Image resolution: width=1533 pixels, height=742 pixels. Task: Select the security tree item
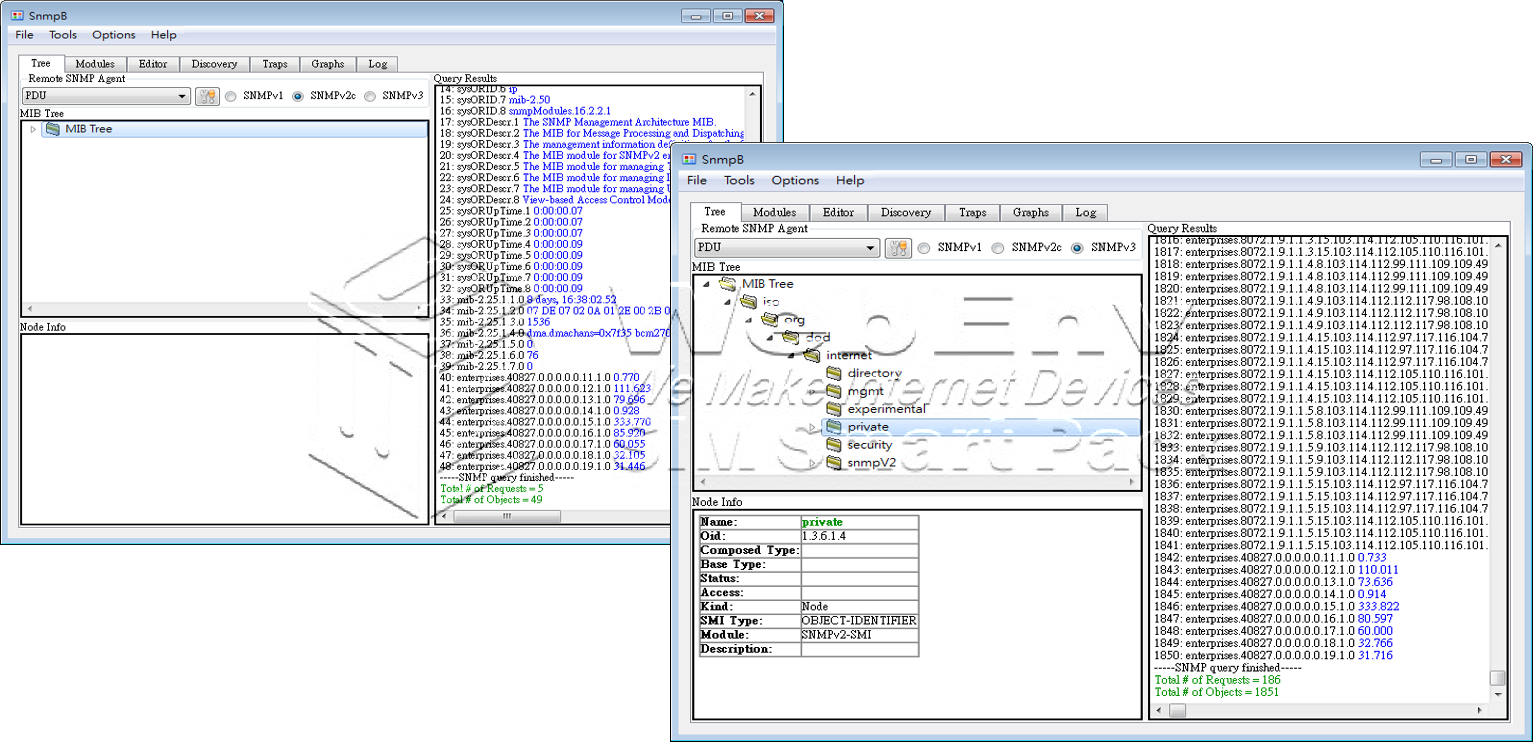pos(870,445)
